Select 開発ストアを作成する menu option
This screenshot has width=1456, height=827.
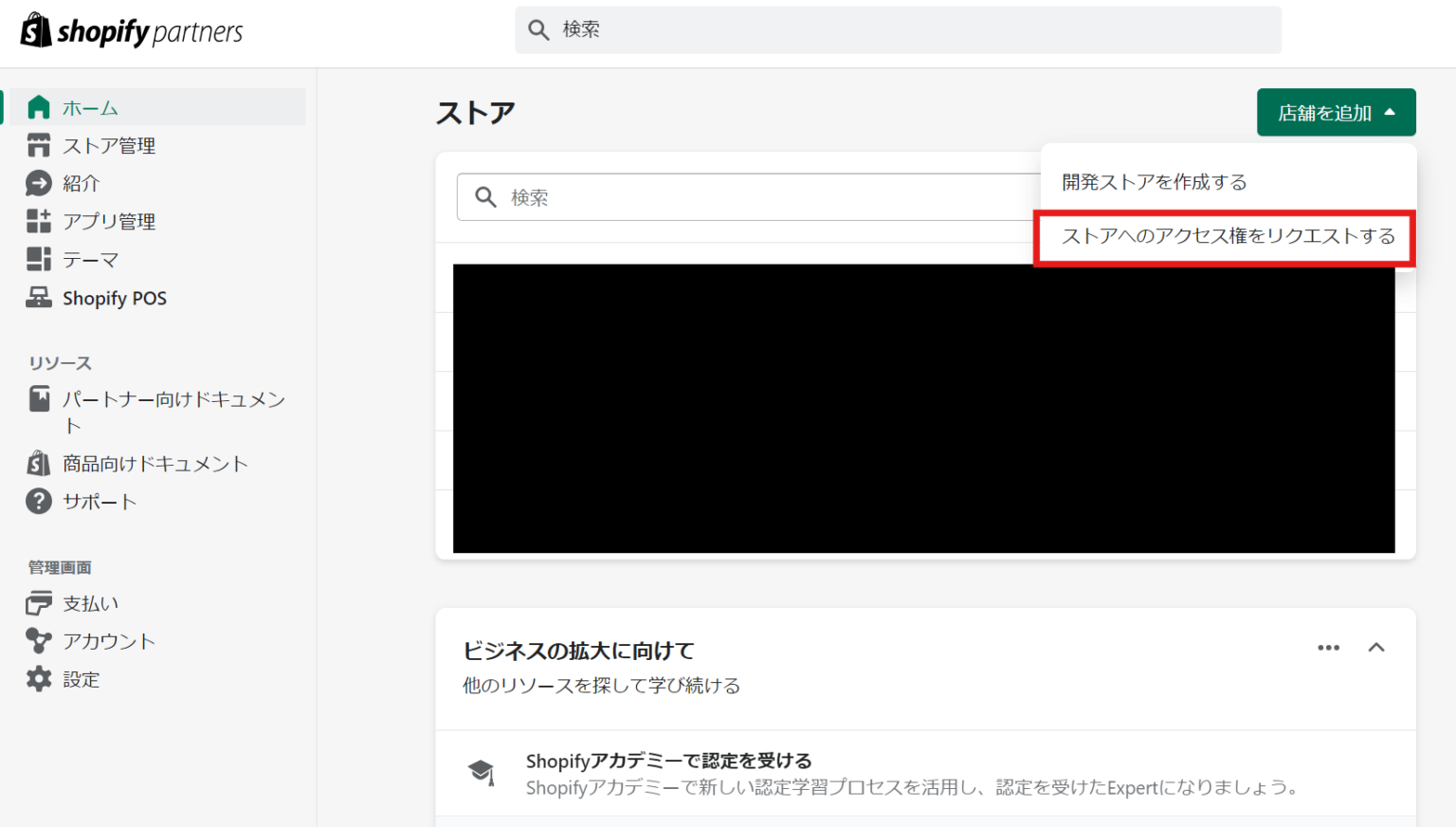click(1154, 182)
